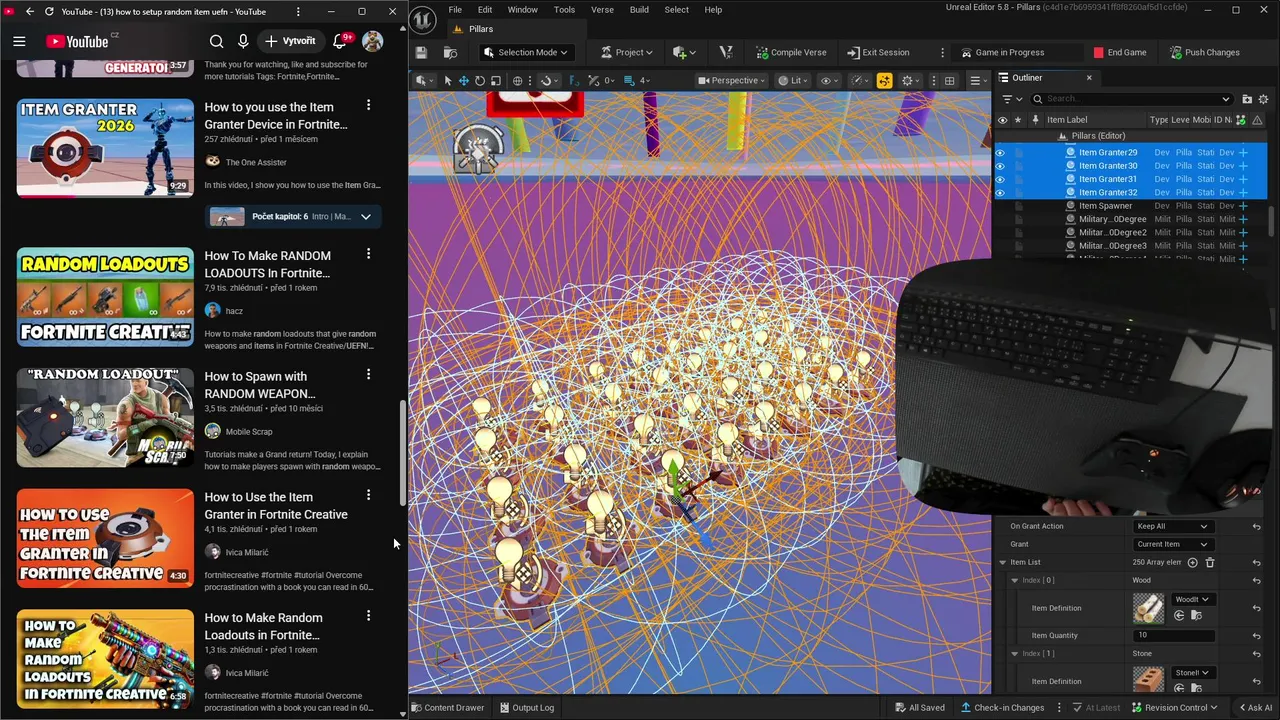The height and width of the screenshot is (720, 1280).
Task: Select the Scale gizmo tool
Action: (495, 80)
